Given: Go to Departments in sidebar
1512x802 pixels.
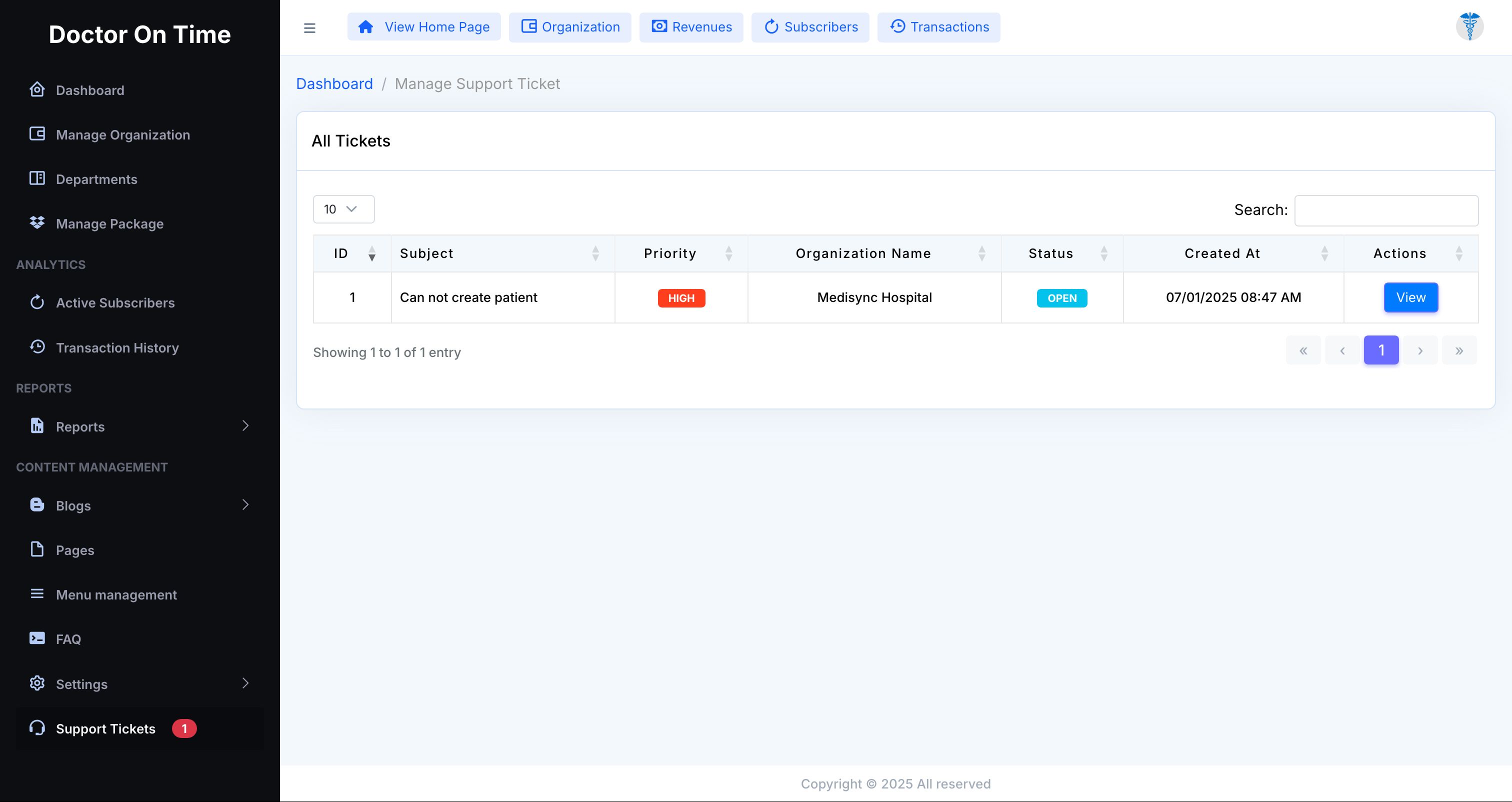Looking at the screenshot, I should click(x=139, y=179).
